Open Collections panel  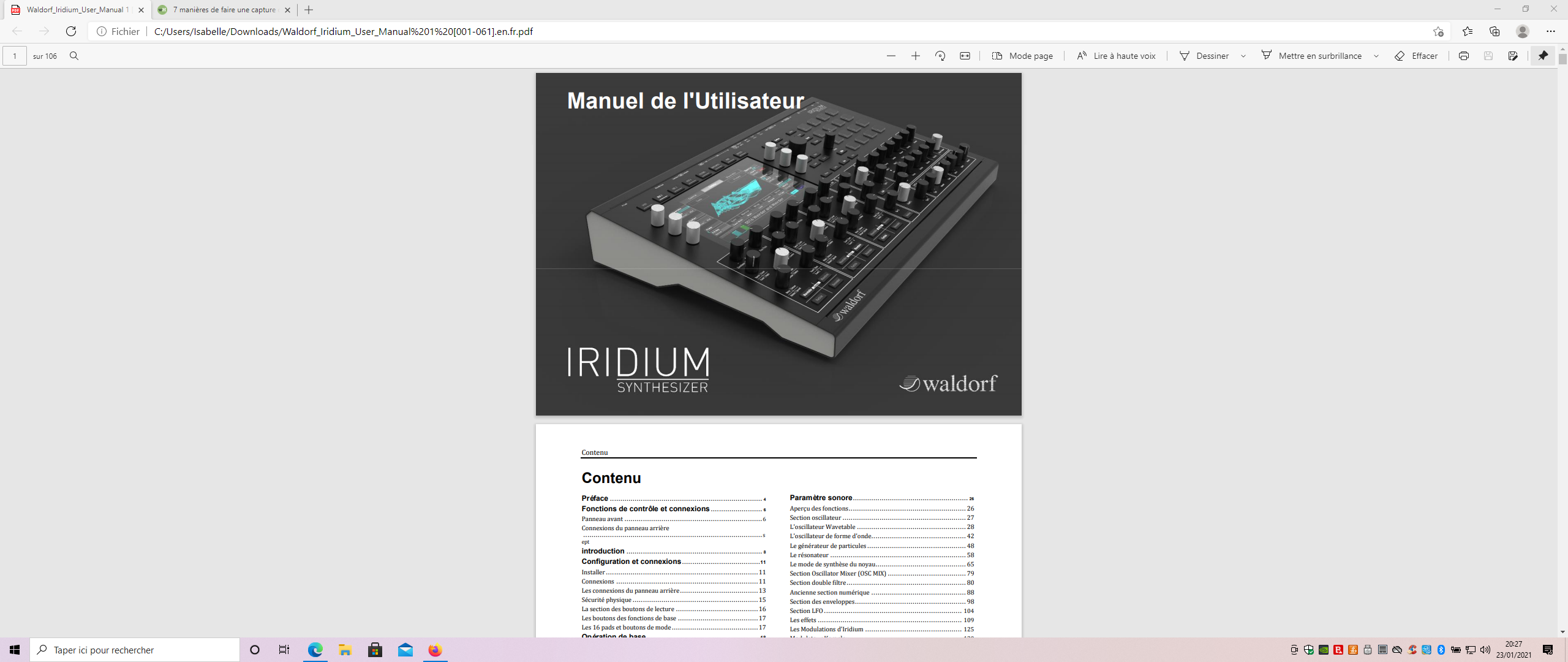point(1494,31)
